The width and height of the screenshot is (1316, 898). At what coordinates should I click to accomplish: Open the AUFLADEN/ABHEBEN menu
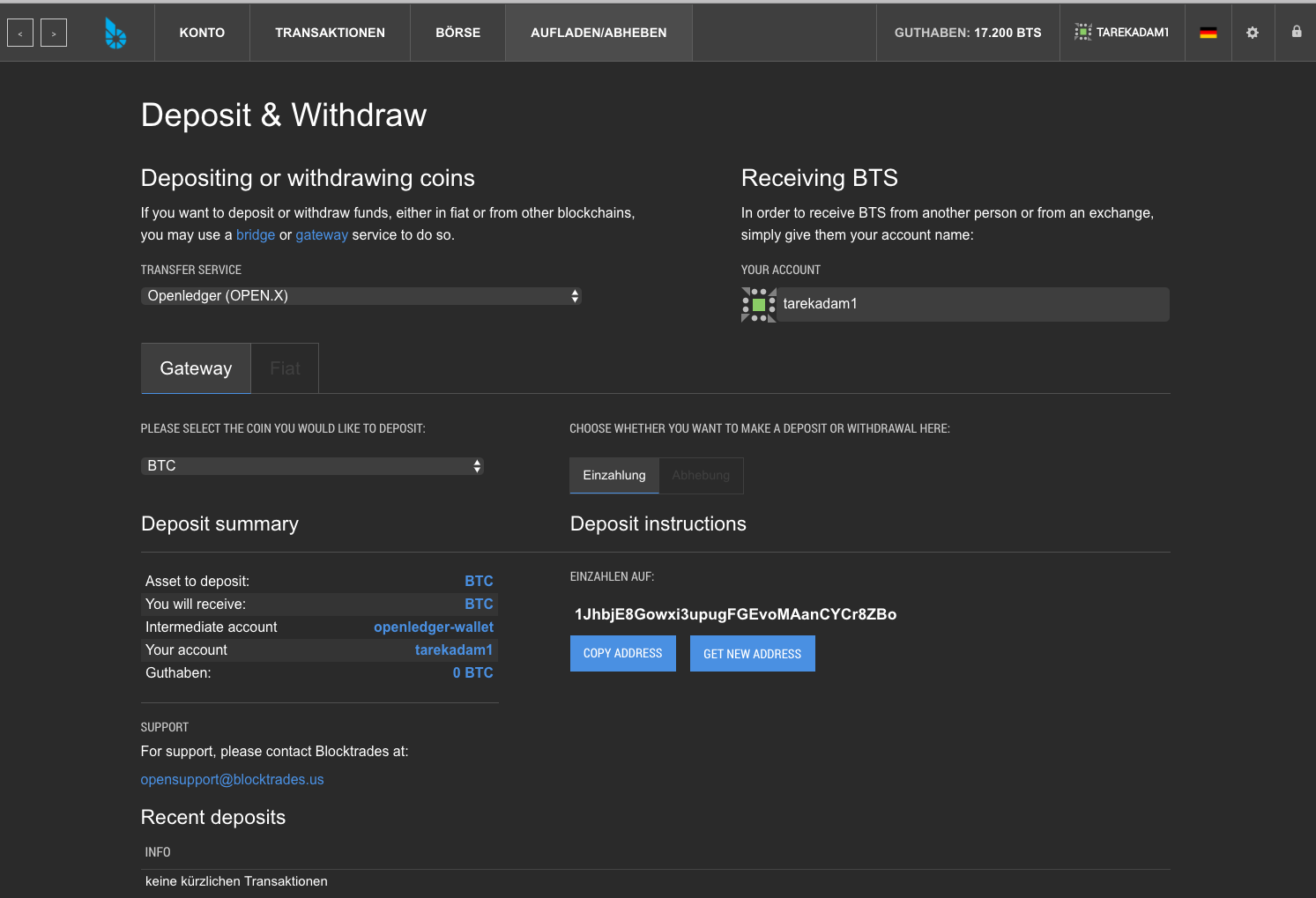(599, 33)
